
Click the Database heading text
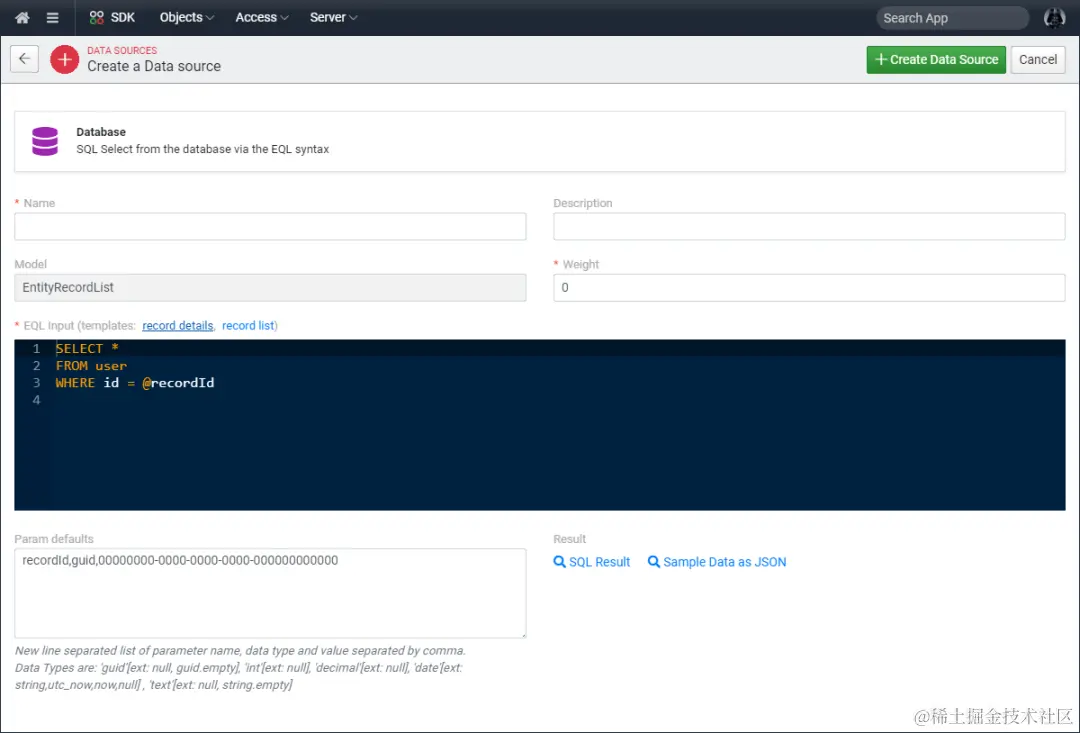click(101, 132)
